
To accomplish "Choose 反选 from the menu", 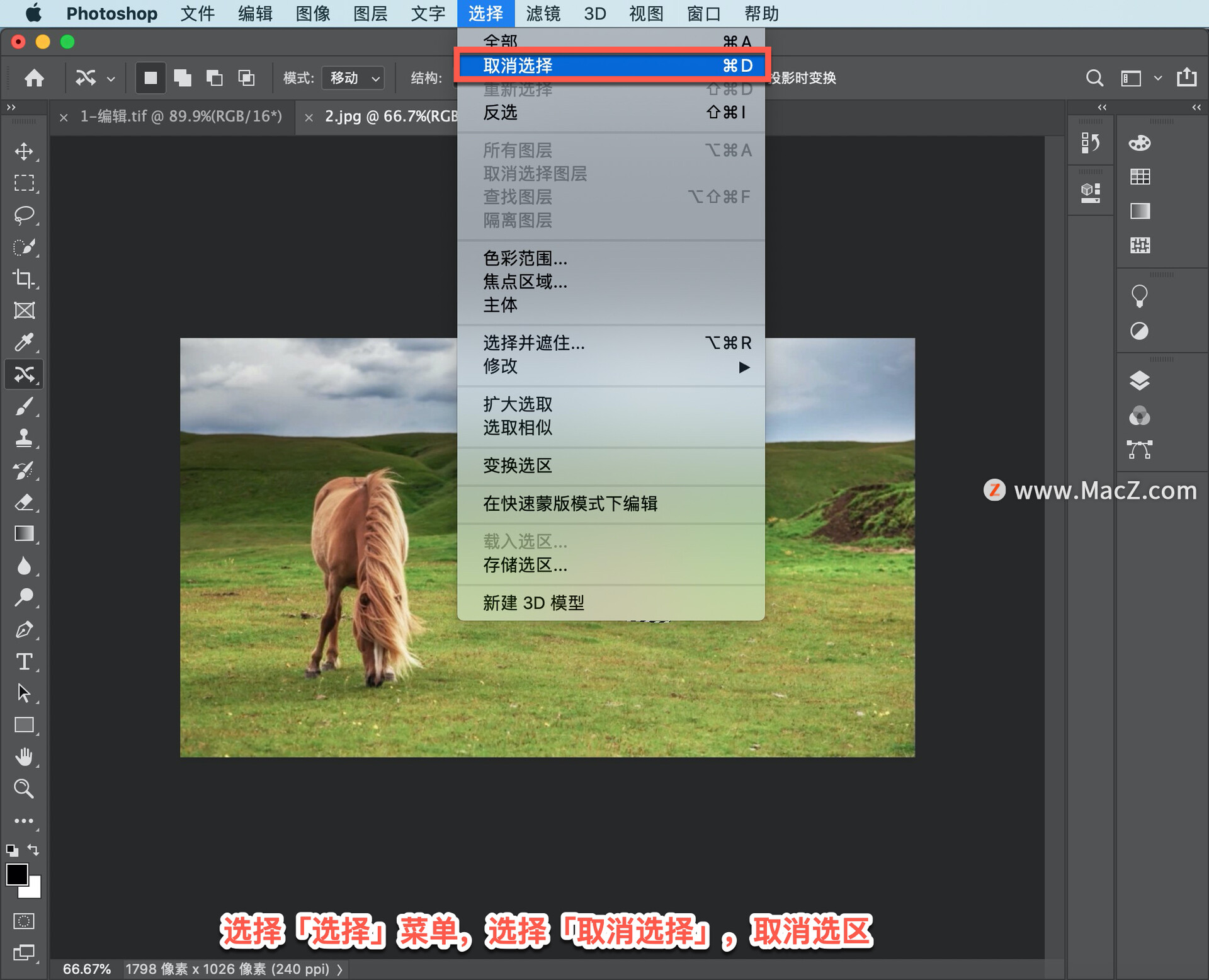I will pyautogui.click(x=611, y=113).
